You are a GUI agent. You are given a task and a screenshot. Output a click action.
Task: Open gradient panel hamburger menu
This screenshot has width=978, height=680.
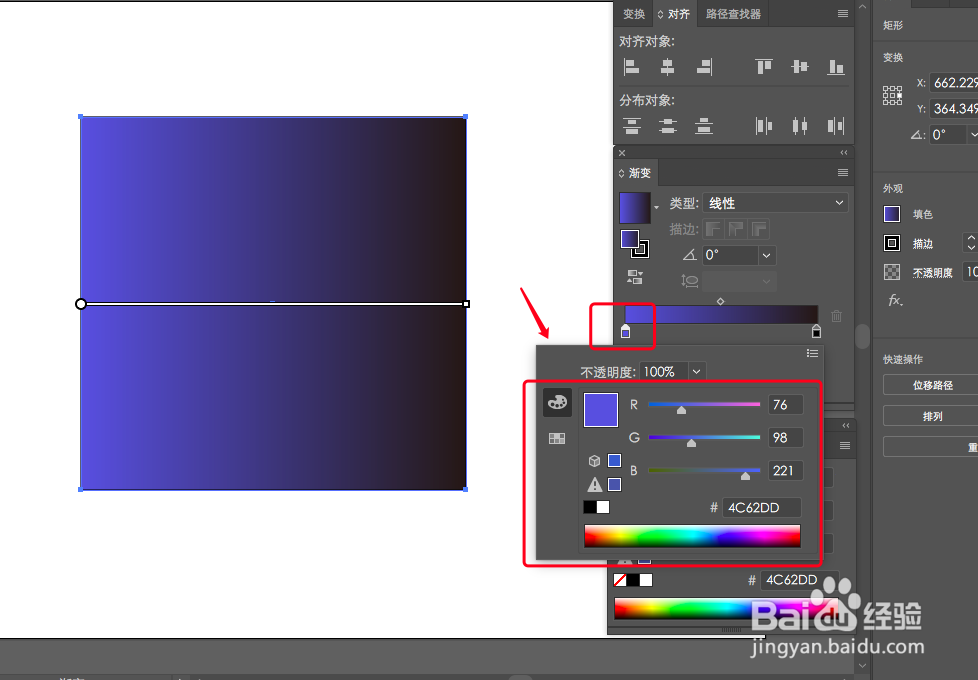coord(843,173)
